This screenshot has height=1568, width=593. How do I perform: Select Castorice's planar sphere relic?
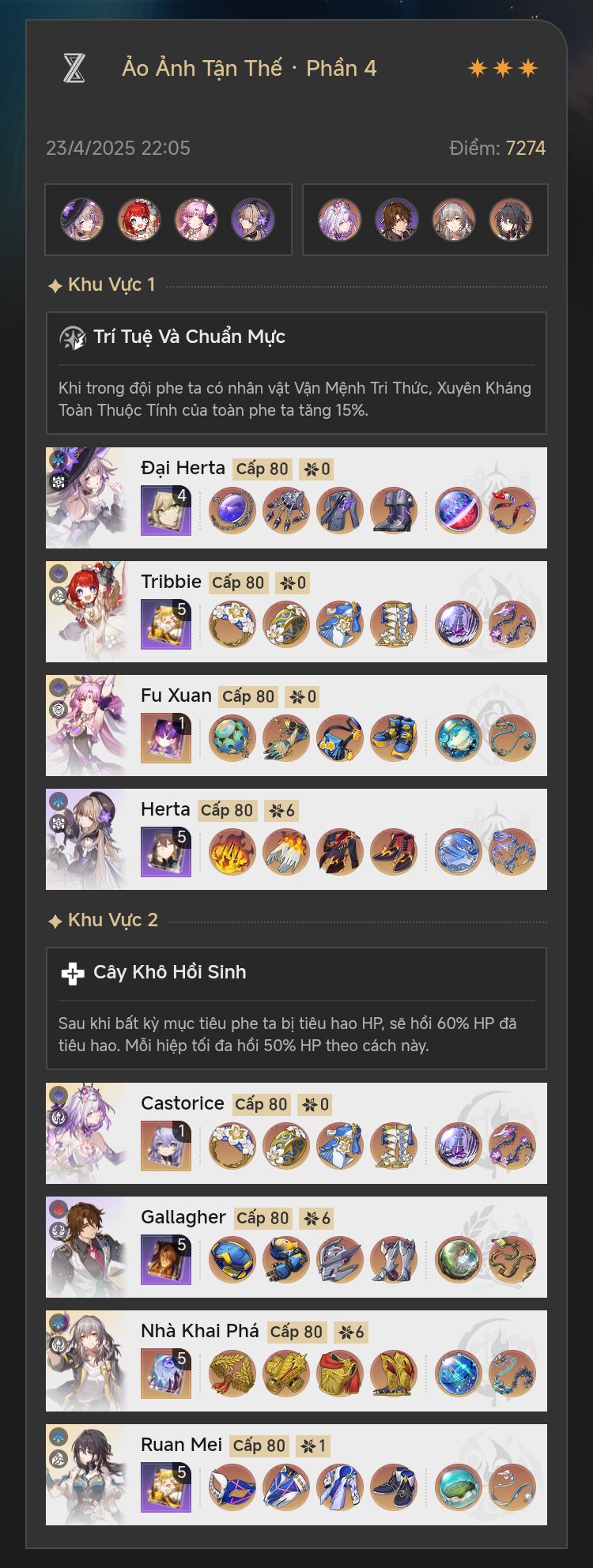pyautogui.click(x=459, y=1146)
